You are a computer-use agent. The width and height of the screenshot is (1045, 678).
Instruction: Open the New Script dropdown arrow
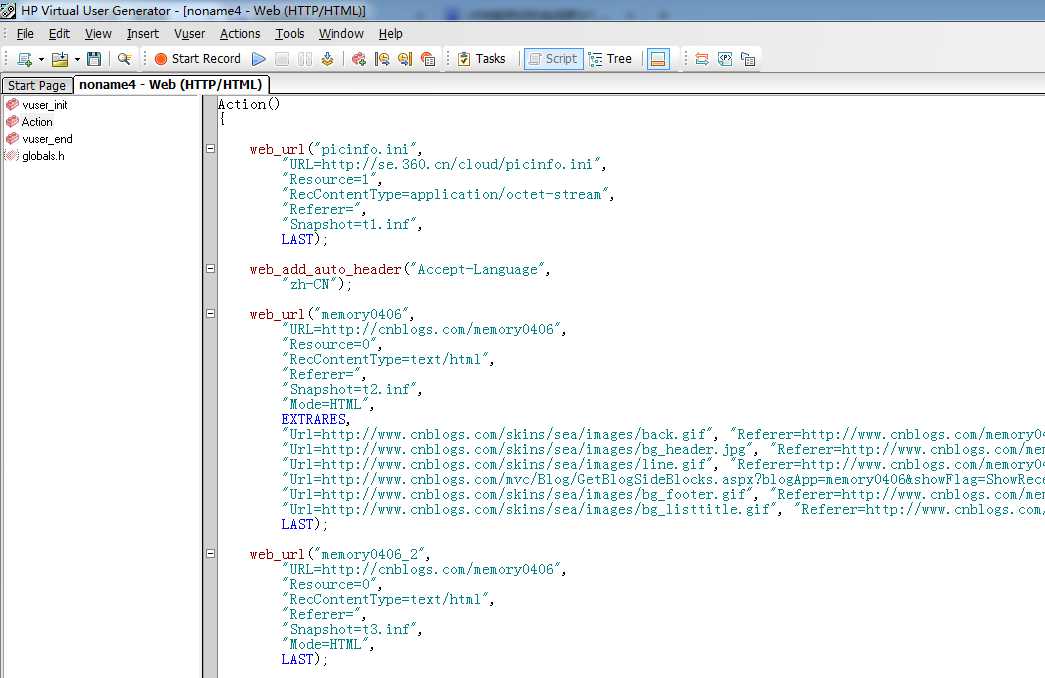click(x=41, y=59)
